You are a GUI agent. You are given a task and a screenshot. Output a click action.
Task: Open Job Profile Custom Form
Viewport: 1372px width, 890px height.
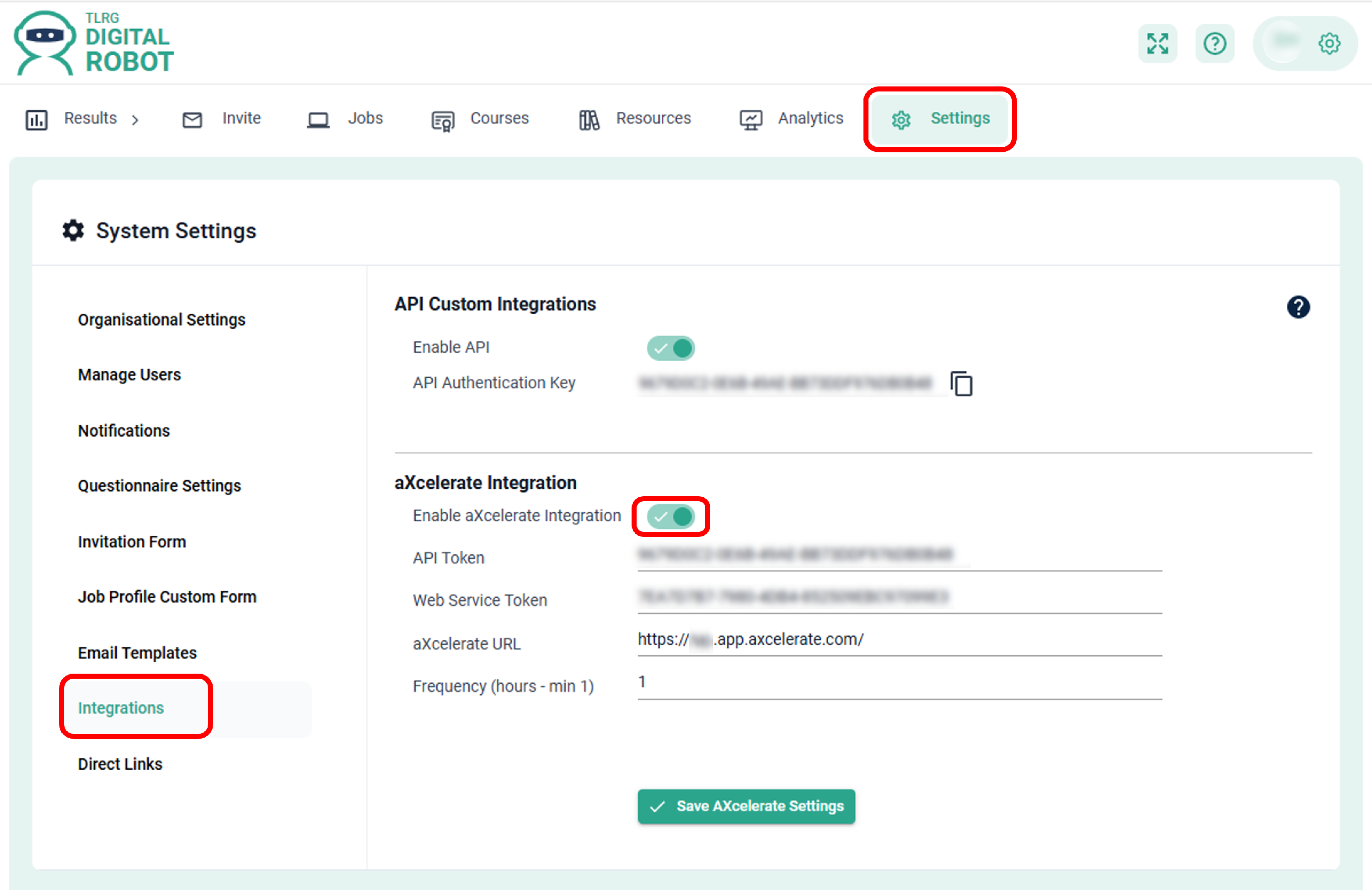(167, 597)
